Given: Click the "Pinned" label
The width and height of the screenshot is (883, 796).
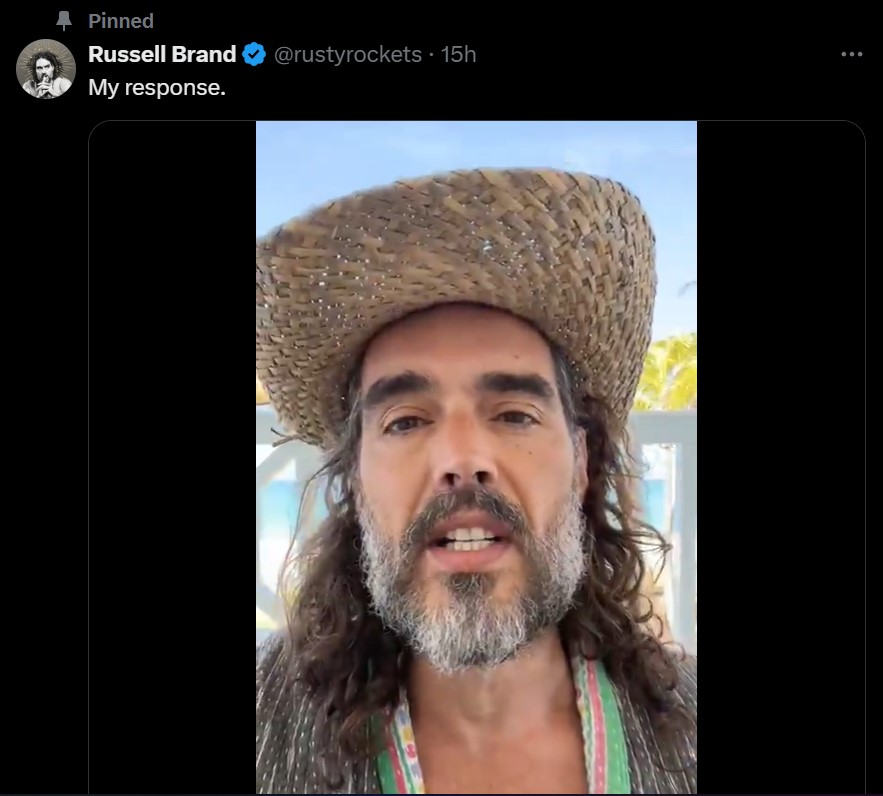Looking at the screenshot, I should 120,21.
